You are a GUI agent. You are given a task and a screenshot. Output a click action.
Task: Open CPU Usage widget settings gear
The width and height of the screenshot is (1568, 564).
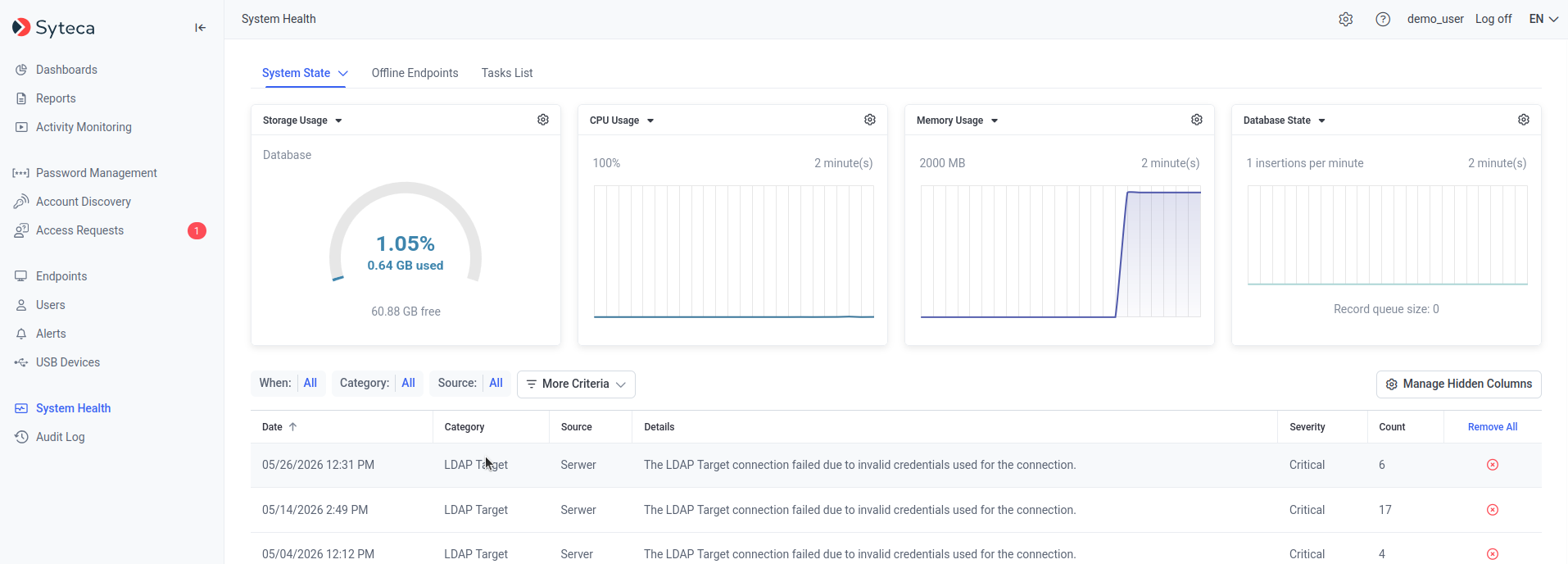(870, 120)
